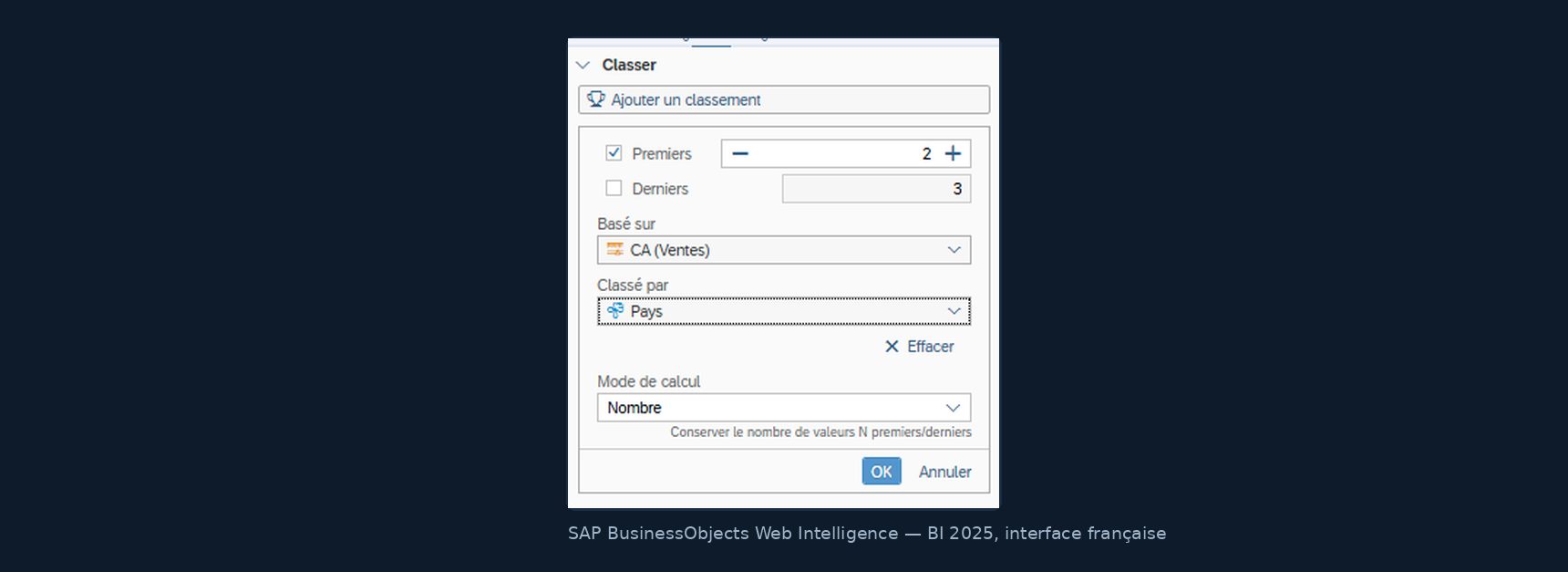Click the Classer section title

click(629, 66)
